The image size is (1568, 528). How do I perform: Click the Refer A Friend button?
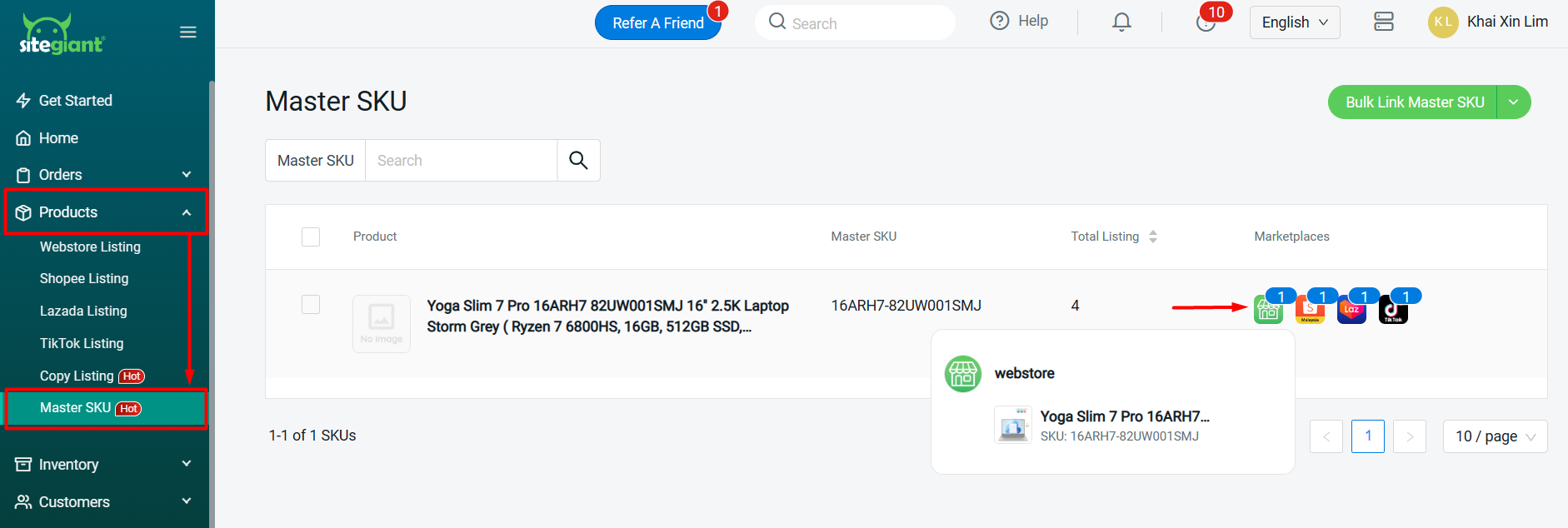click(657, 23)
